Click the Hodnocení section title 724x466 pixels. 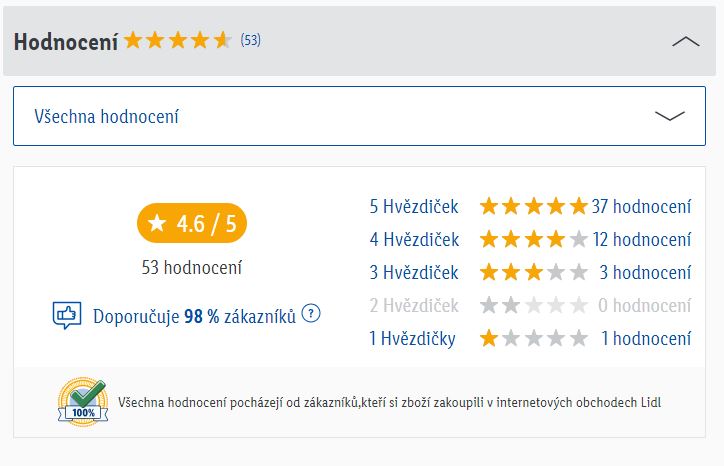point(65,41)
